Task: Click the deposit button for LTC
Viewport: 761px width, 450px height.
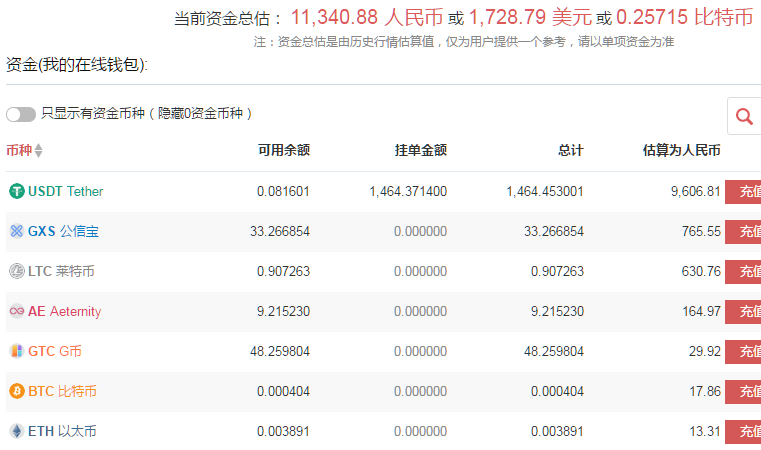Action: [x=743, y=271]
